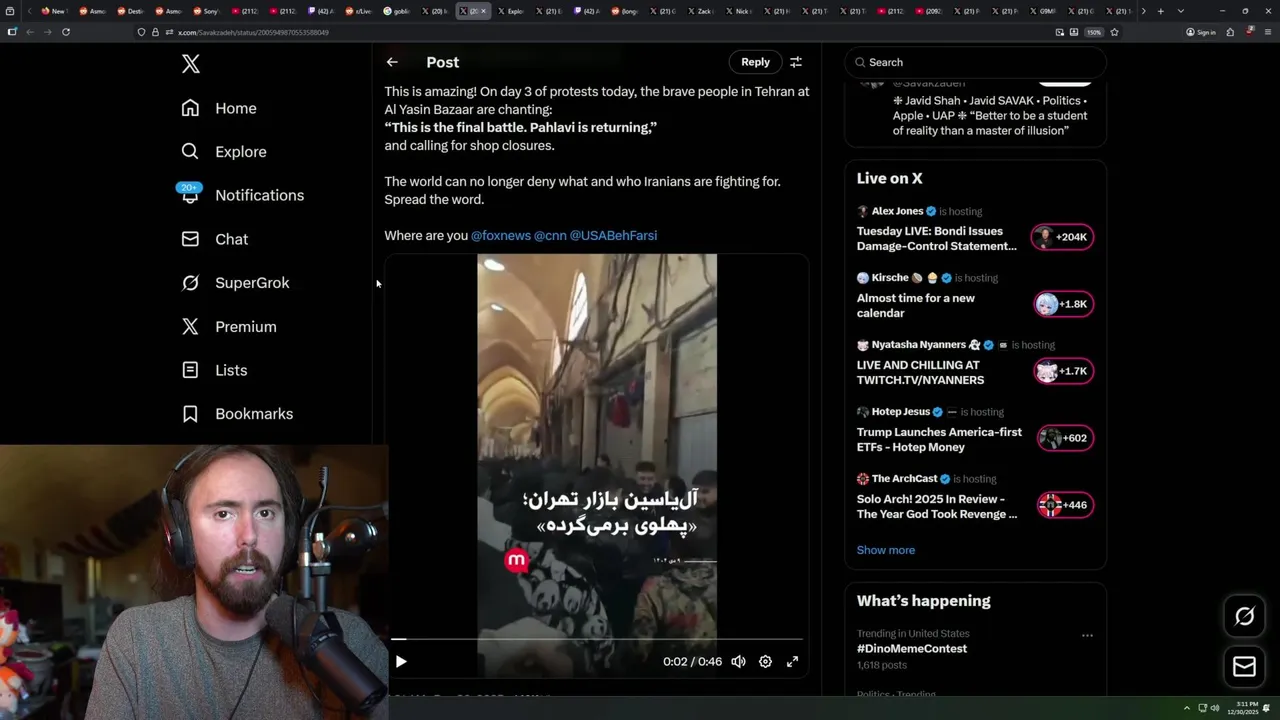
Task: Enter video fullscreen mode
Action: (x=792, y=661)
